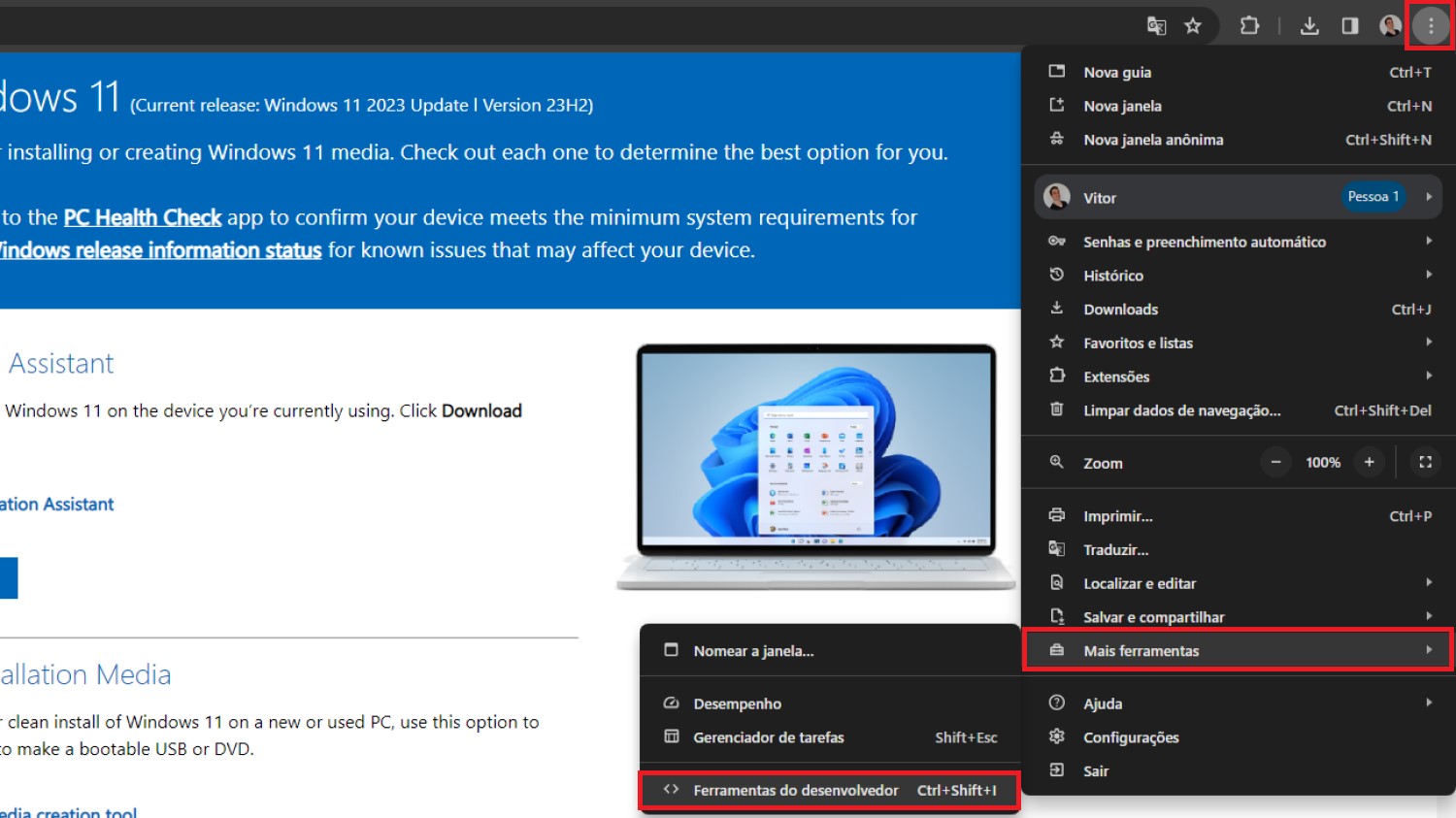Select Nova janela menu entry

pos(1239,106)
